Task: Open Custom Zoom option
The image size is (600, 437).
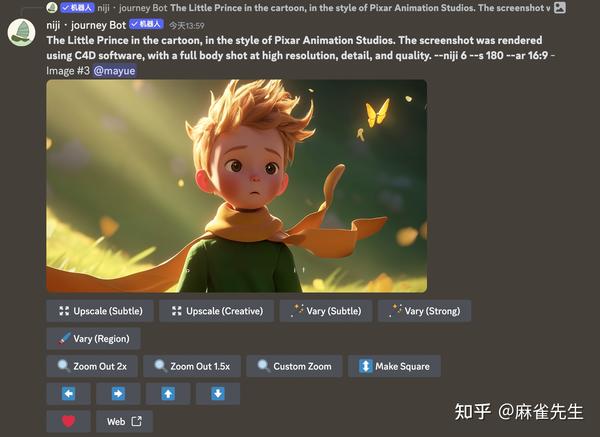Action: 294,366
